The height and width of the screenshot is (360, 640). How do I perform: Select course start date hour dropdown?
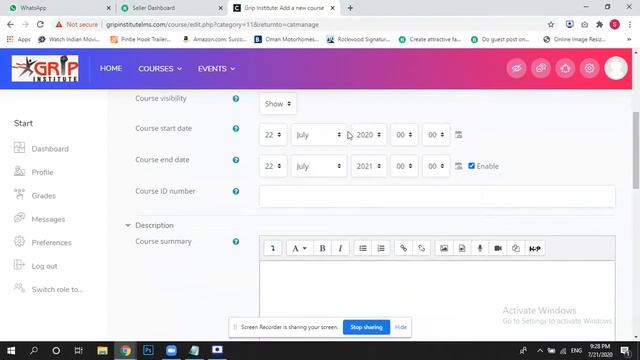click(404, 135)
